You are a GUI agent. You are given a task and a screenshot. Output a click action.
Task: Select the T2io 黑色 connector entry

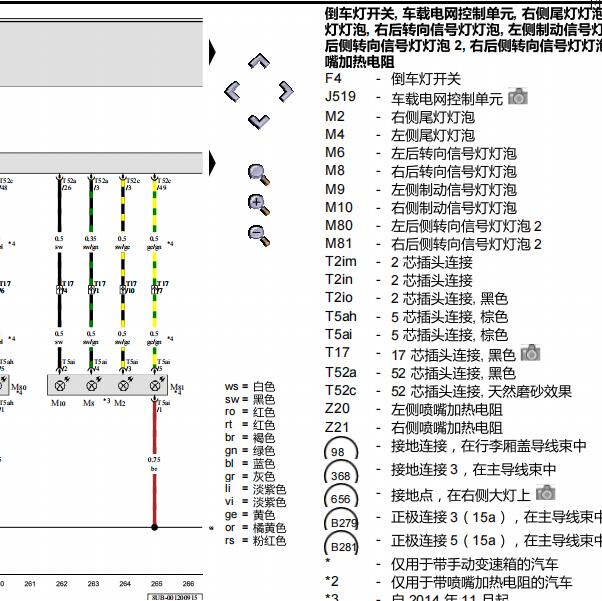[x=416, y=298]
